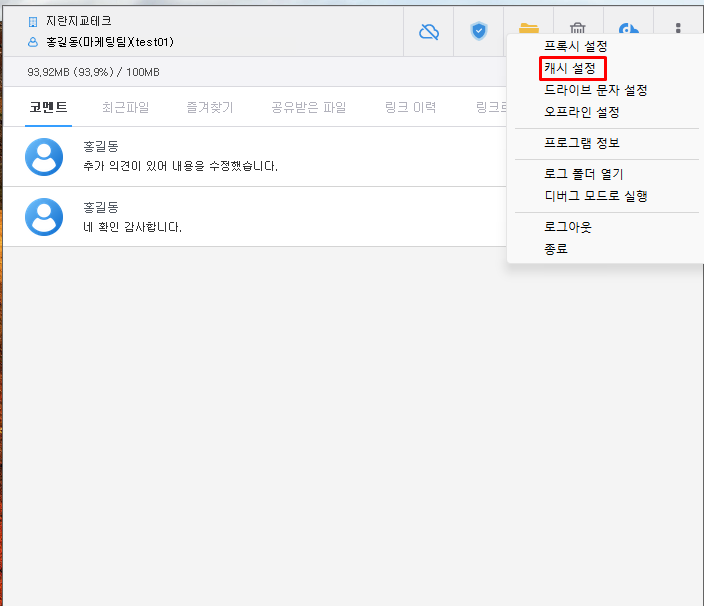This screenshot has height=606, width=704.
Task: Click the blue security shield icon
Action: [479, 31]
